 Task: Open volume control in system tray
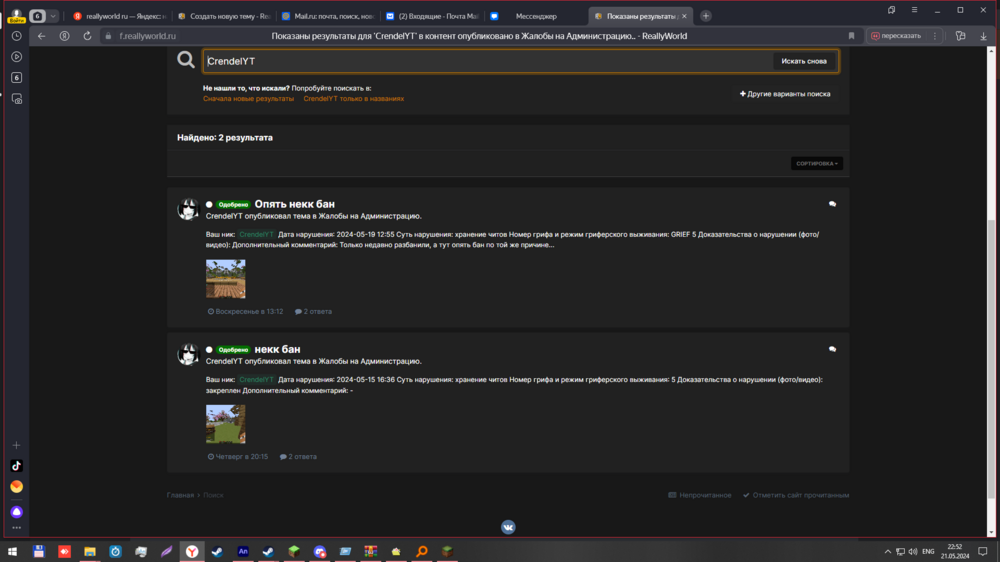[913, 552]
